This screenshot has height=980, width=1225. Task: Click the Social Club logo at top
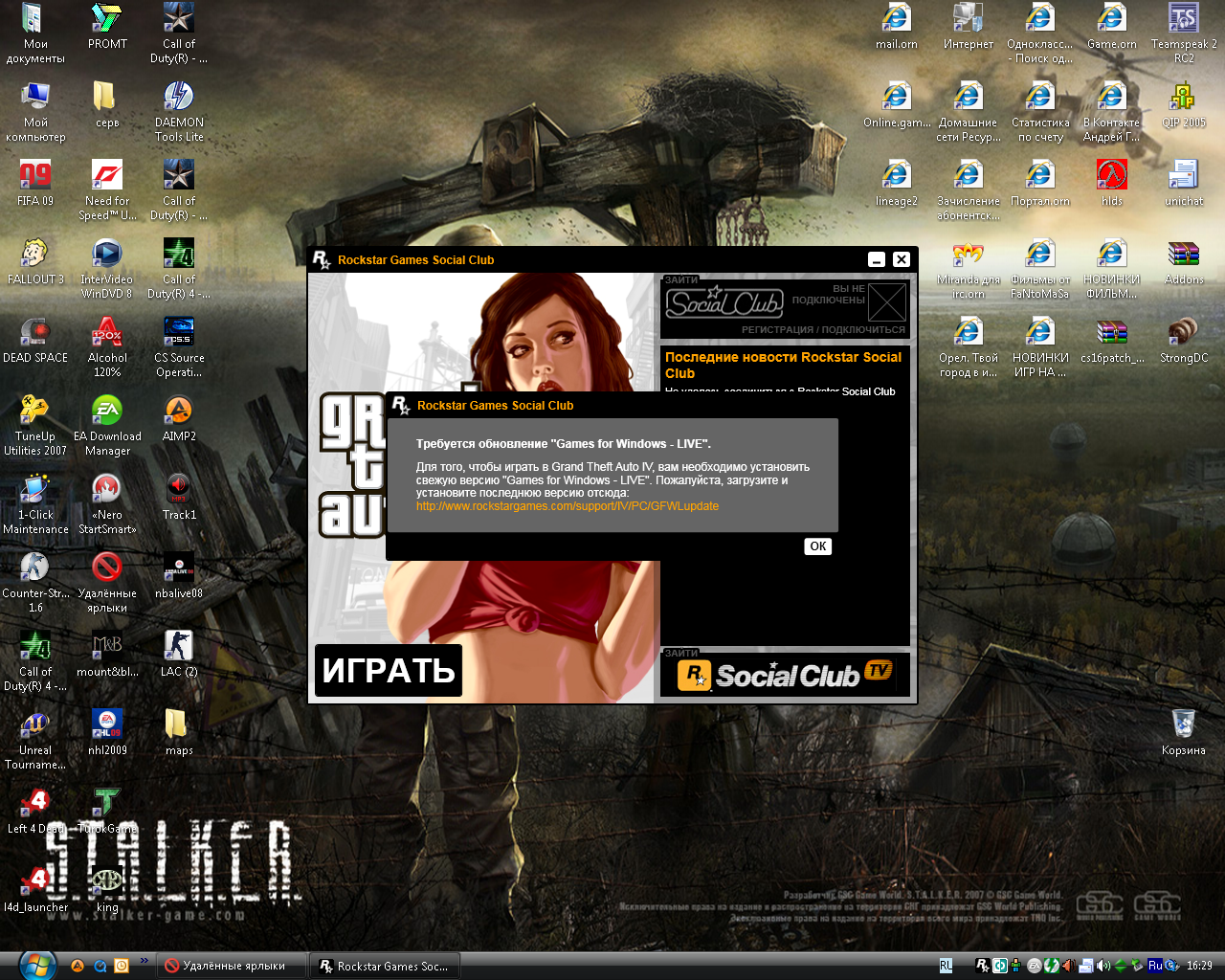(x=724, y=303)
